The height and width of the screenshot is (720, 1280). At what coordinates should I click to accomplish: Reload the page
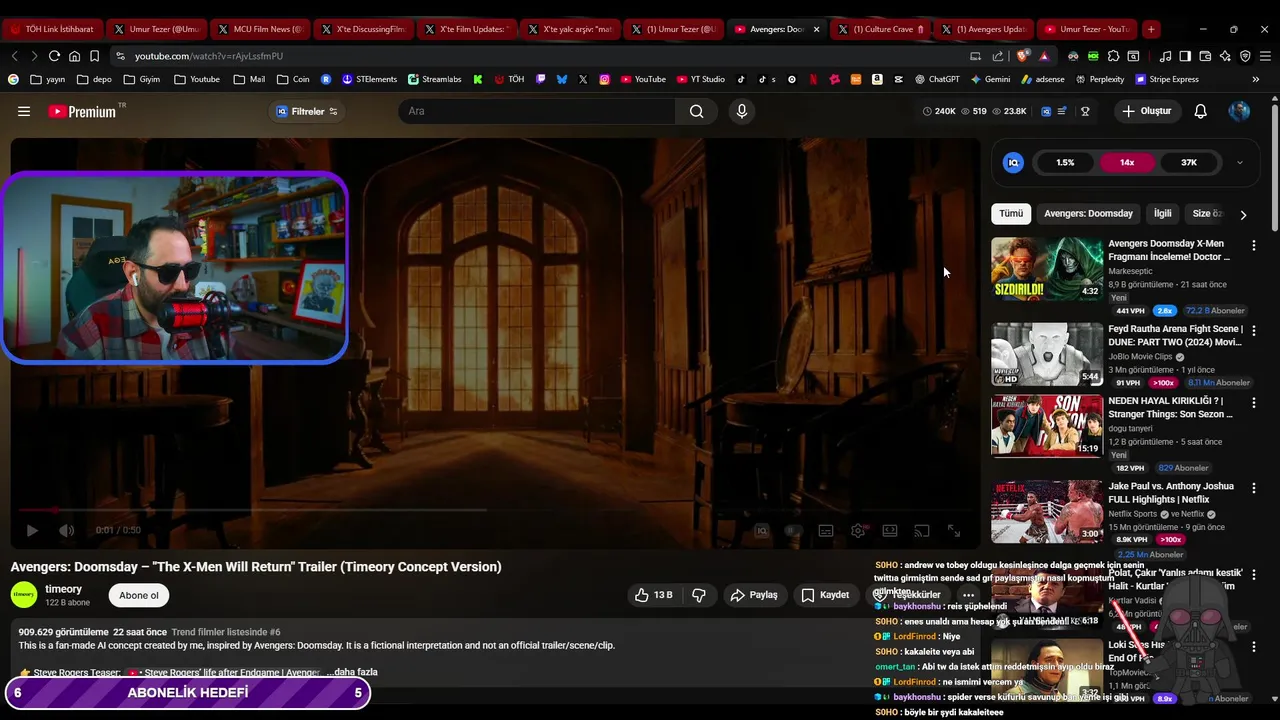tap(54, 56)
